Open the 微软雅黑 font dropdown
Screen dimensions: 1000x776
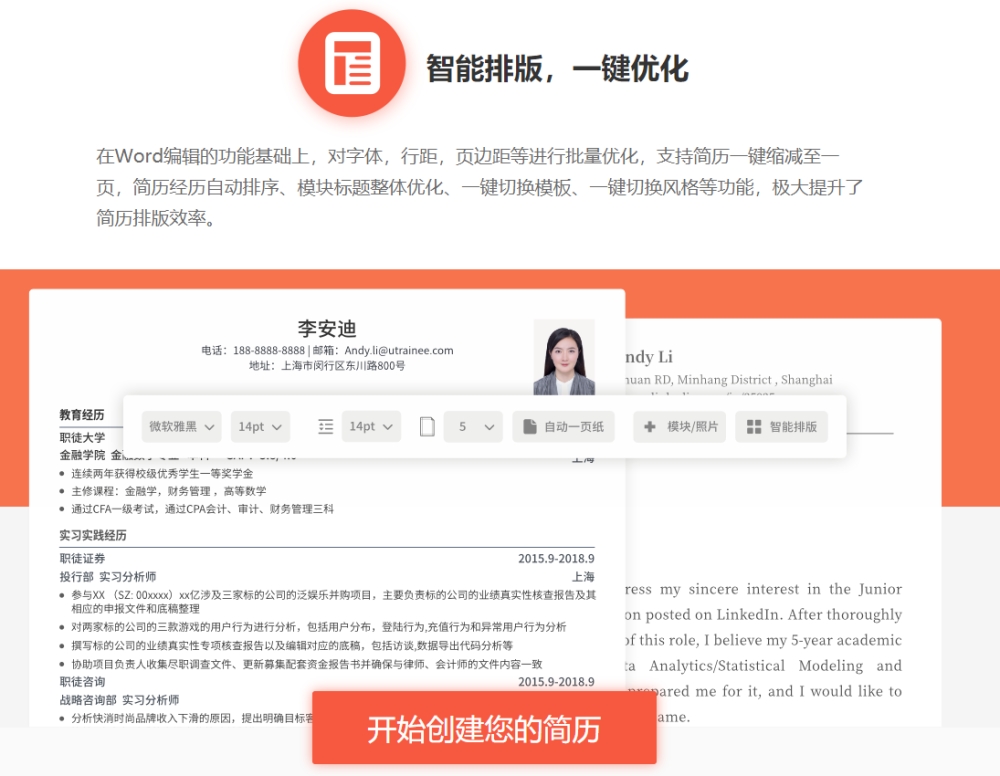pos(182,427)
